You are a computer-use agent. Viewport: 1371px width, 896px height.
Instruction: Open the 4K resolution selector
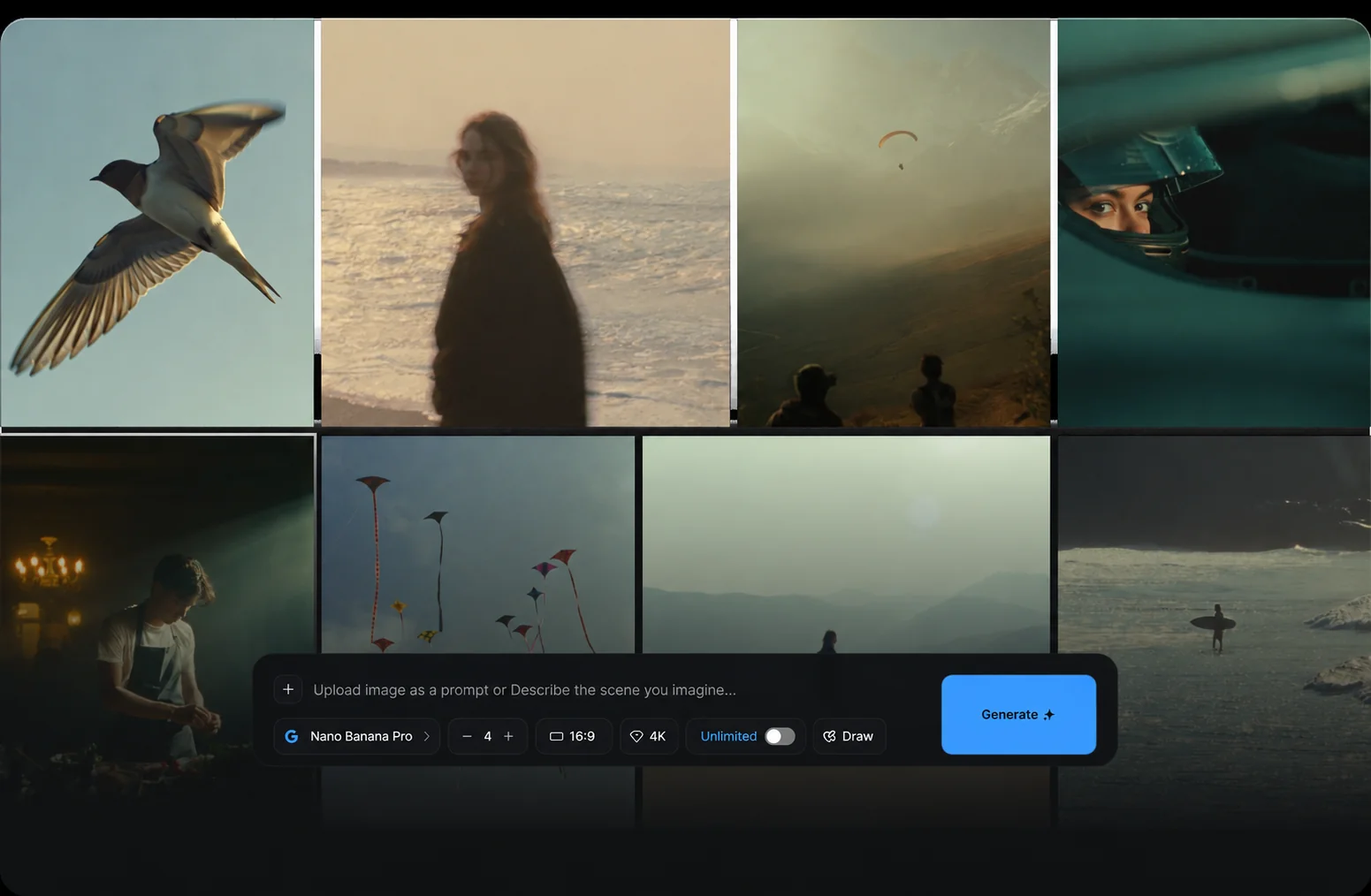pos(649,736)
